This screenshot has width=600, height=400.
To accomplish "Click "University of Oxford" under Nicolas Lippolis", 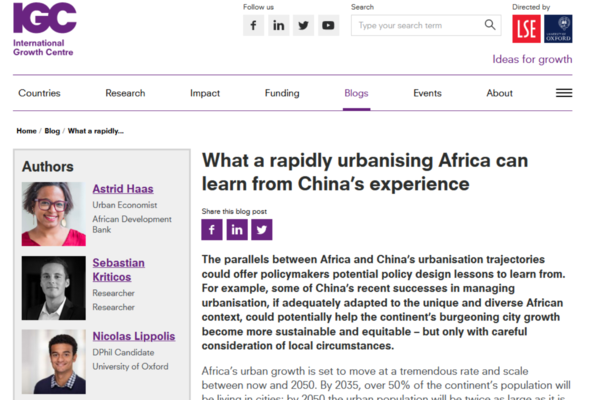I will pos(130,366).
